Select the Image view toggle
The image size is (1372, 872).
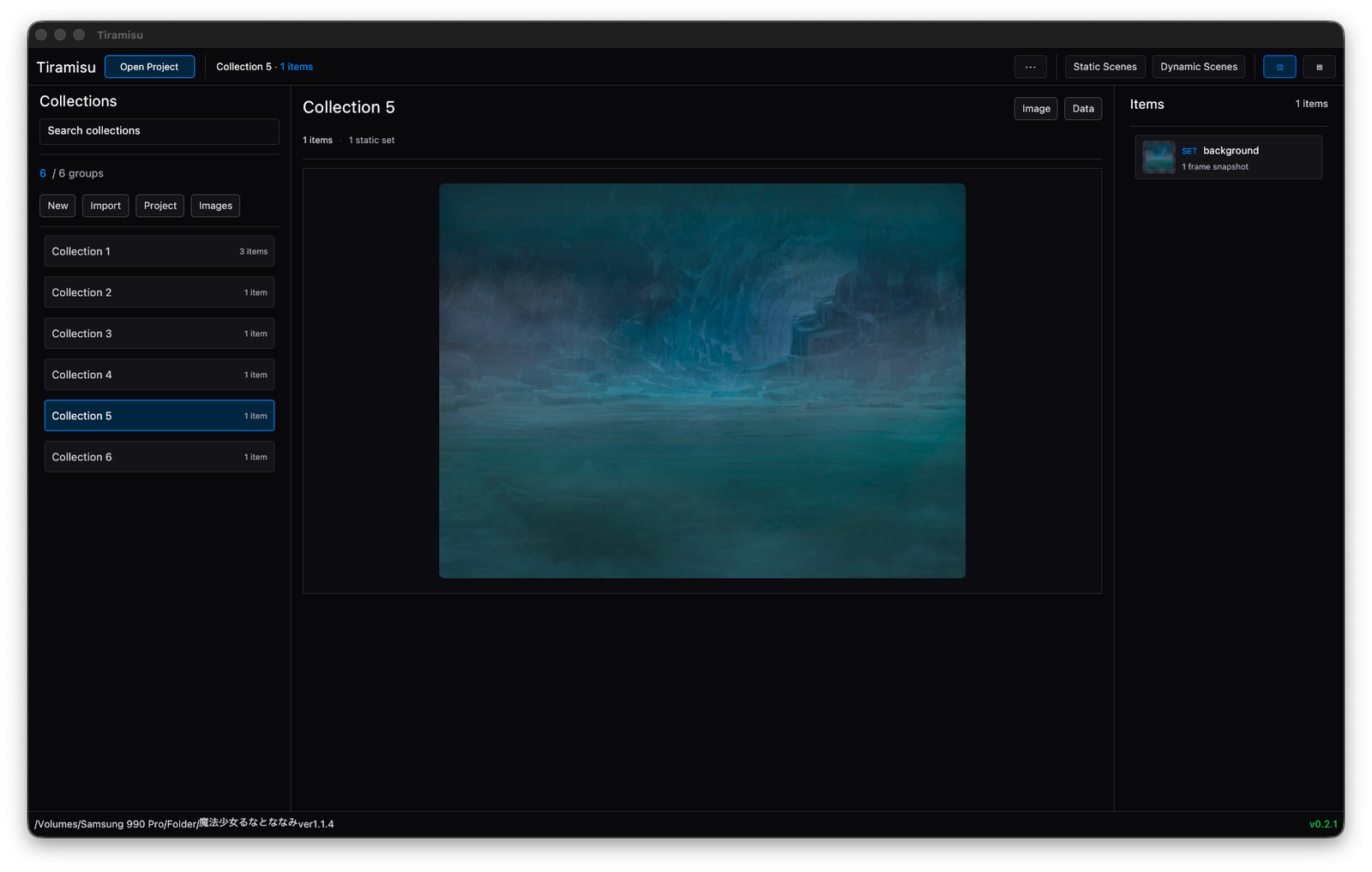click(1035, 108)
